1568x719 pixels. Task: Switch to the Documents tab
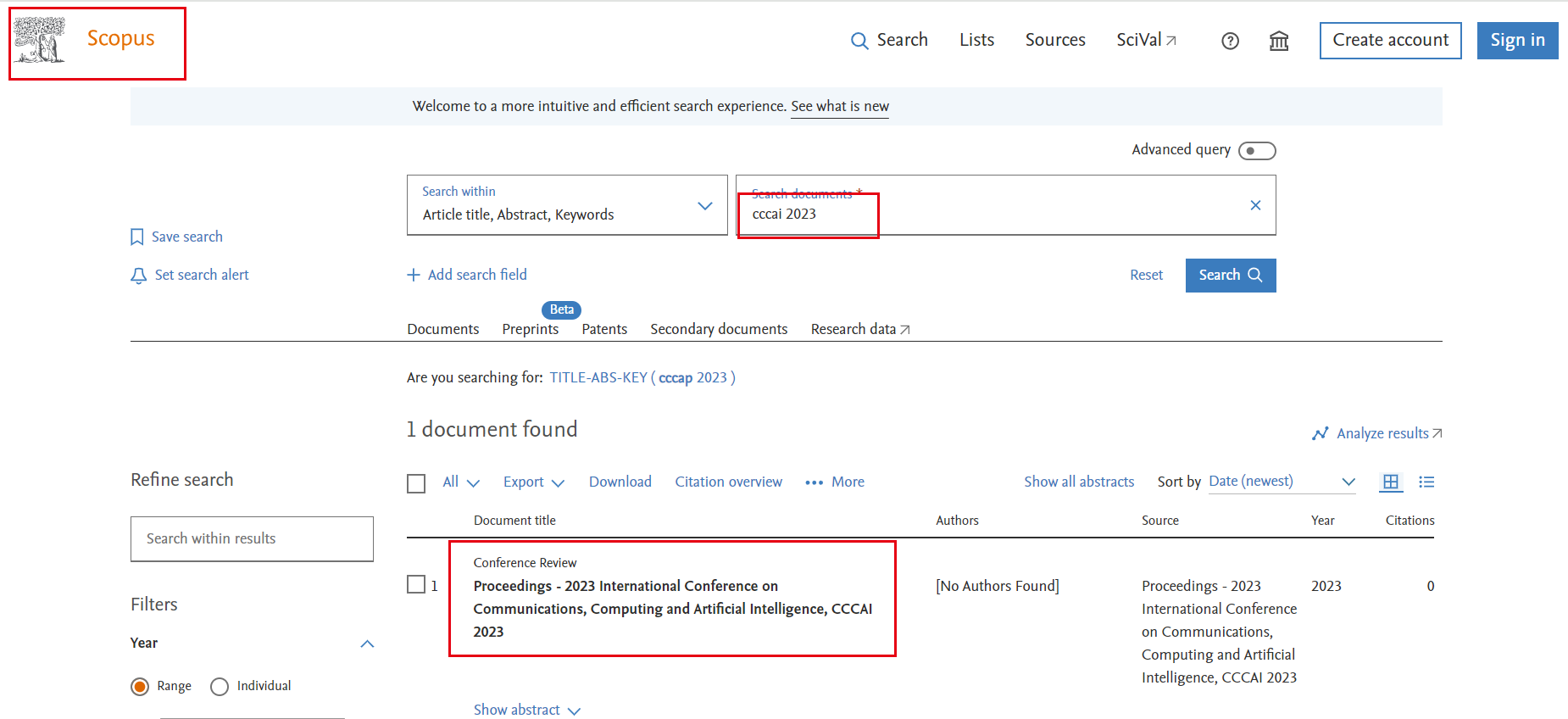coord(442,329)
